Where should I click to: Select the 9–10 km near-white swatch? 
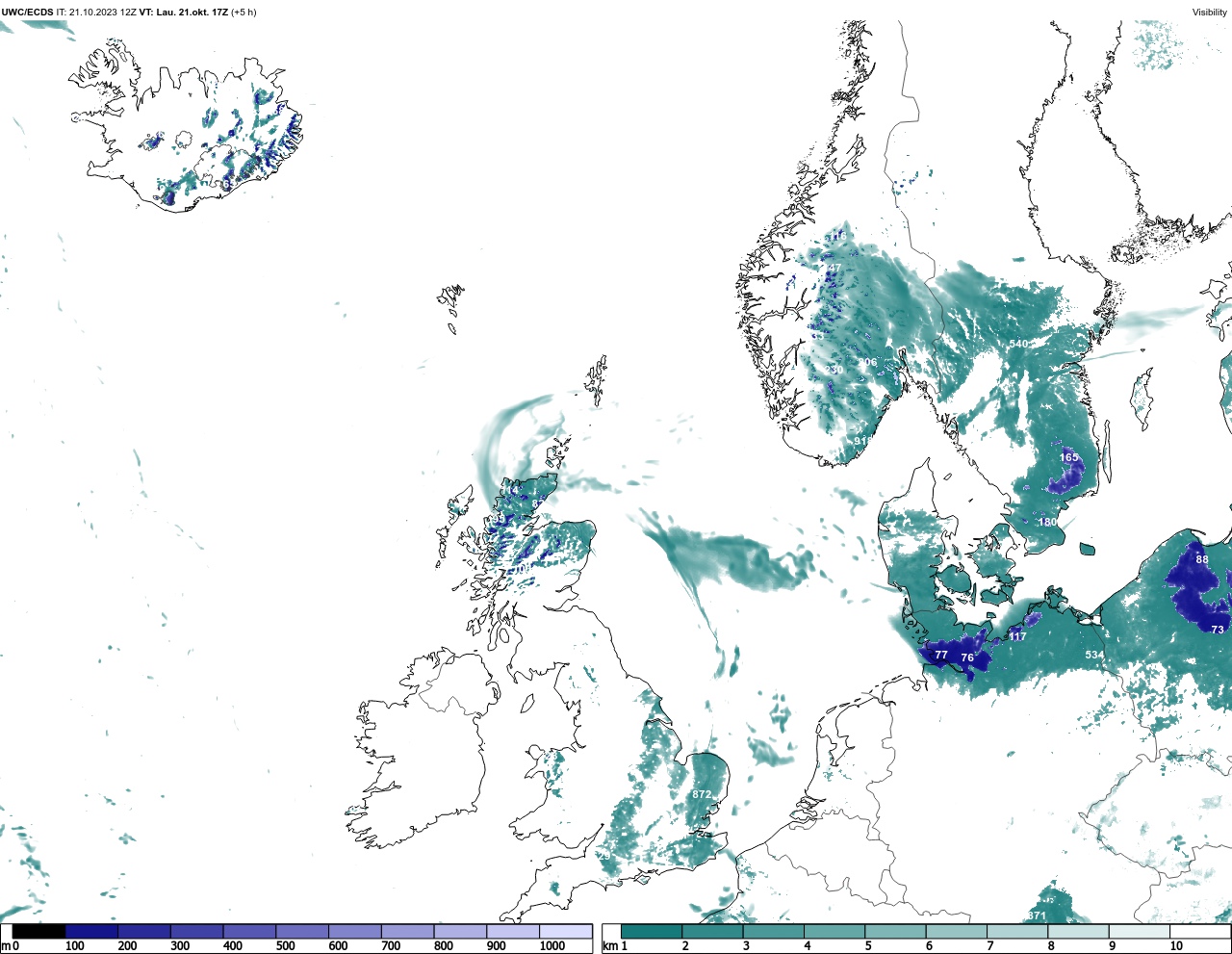[x=1139, y=932]
